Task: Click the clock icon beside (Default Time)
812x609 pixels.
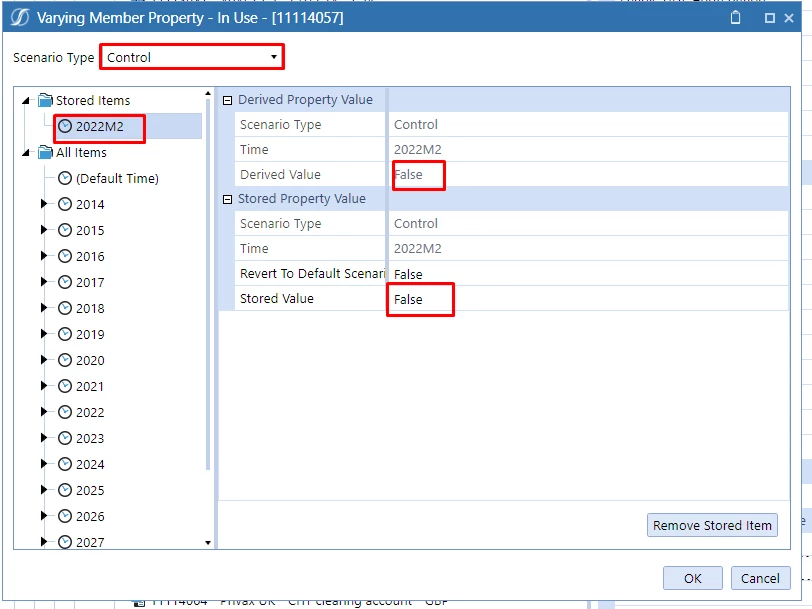Action: (65, 179)
